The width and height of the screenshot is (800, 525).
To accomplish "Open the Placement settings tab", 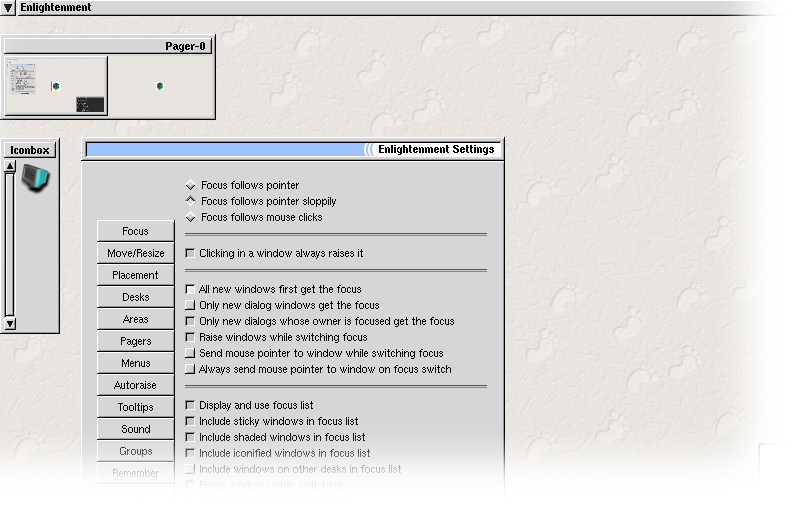I will 135,275.
